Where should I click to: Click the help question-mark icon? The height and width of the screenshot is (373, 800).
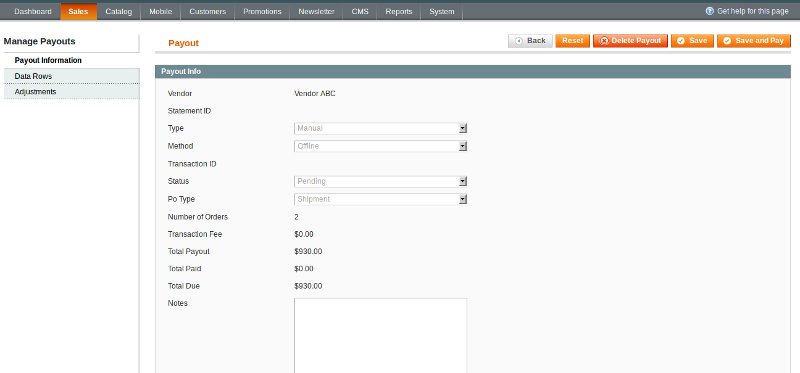pyautogui.click(x=710, y=11)
